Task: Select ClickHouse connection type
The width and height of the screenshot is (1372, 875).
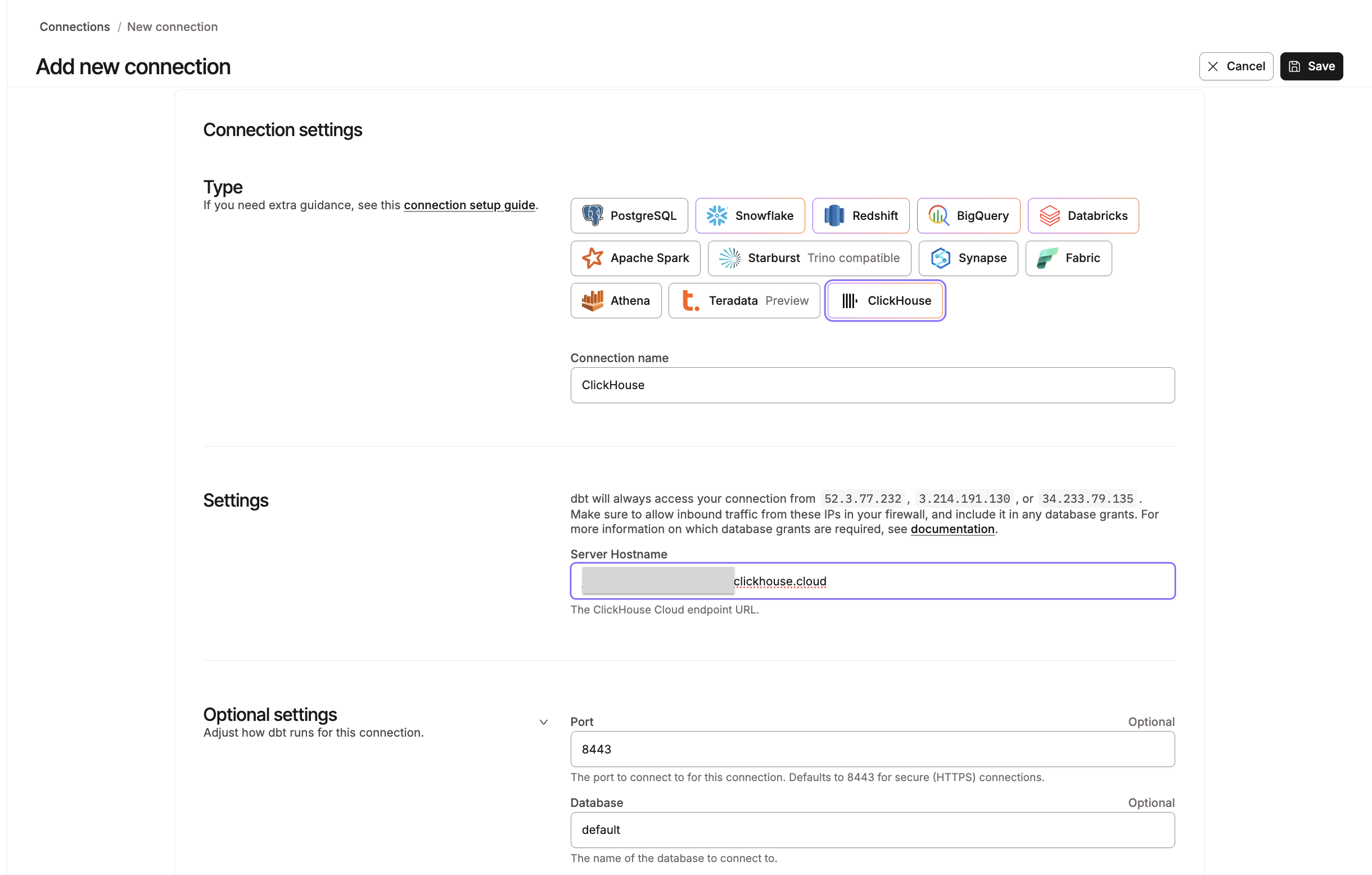Action: [886, 300]
